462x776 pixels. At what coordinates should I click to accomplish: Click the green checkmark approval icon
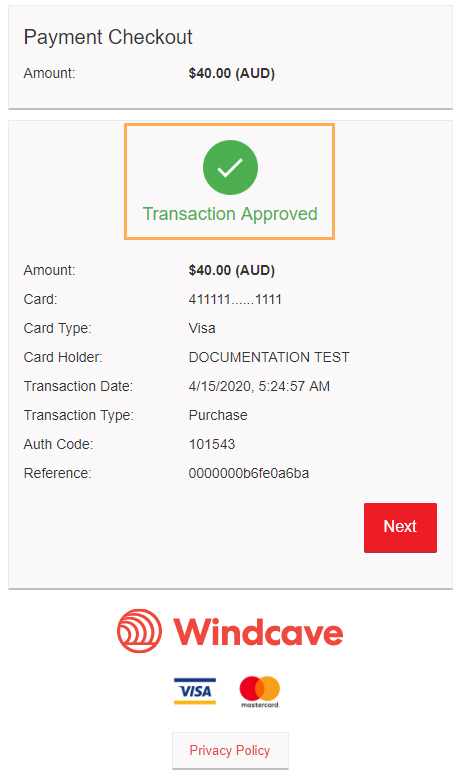pos(230,167)
